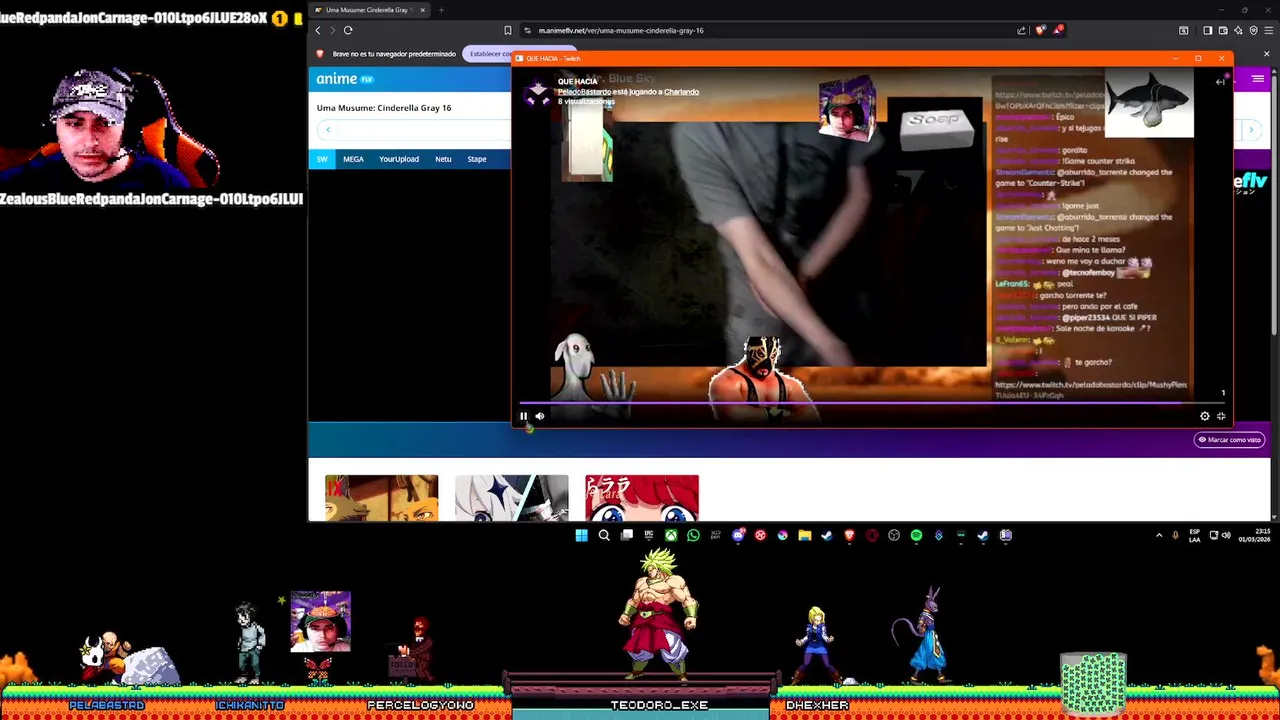Open Twitch player settings gear
Image resolution: width=1280 pixels, height=720 pixels.
click(1205, 416)
